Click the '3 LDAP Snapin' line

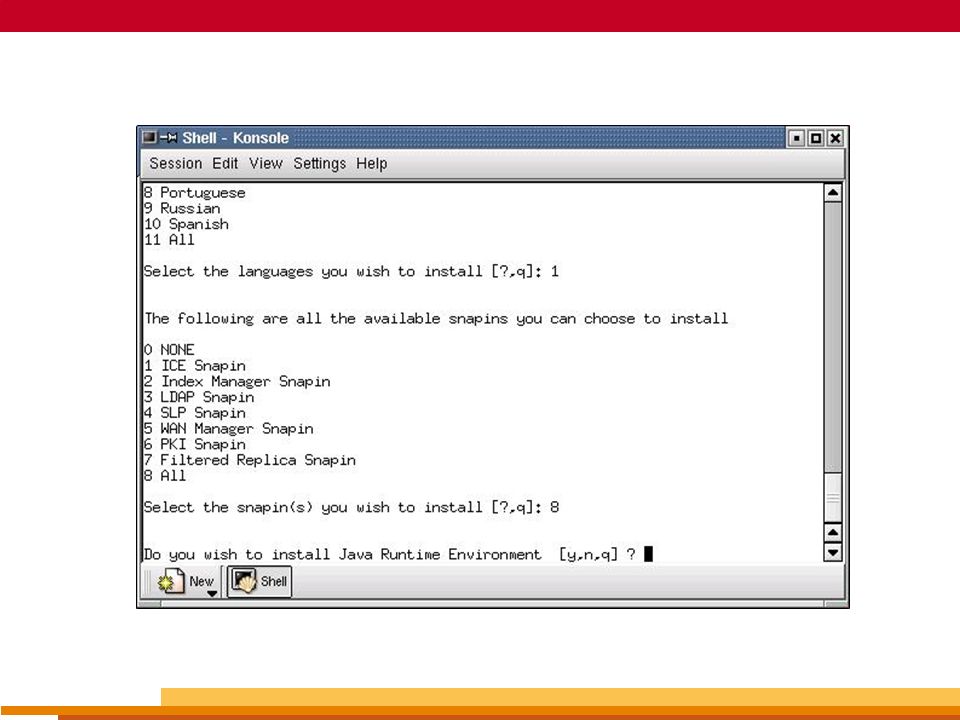(x=199, y=397)
